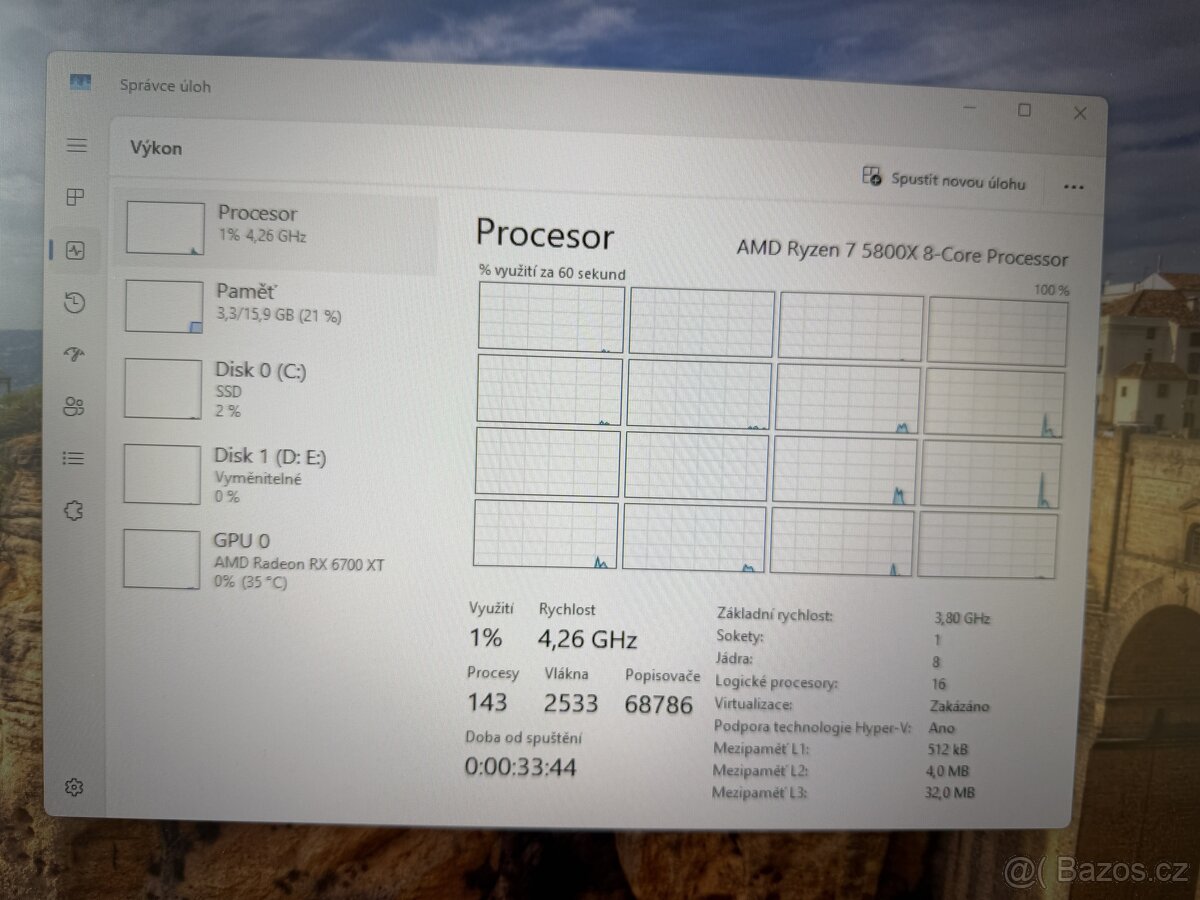
Task: Select the Performance view icon
Action: pyautogui.click(x=75, y=249)
